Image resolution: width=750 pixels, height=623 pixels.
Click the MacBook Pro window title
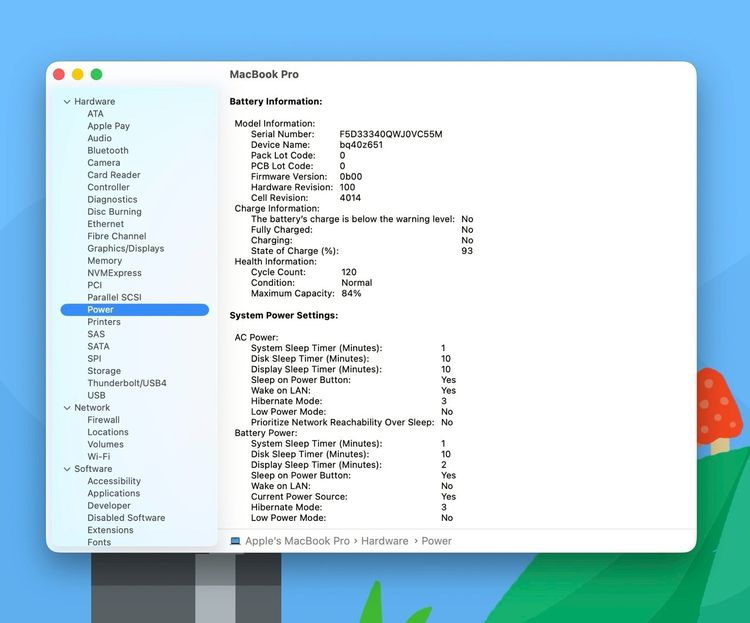pos(264,74)
